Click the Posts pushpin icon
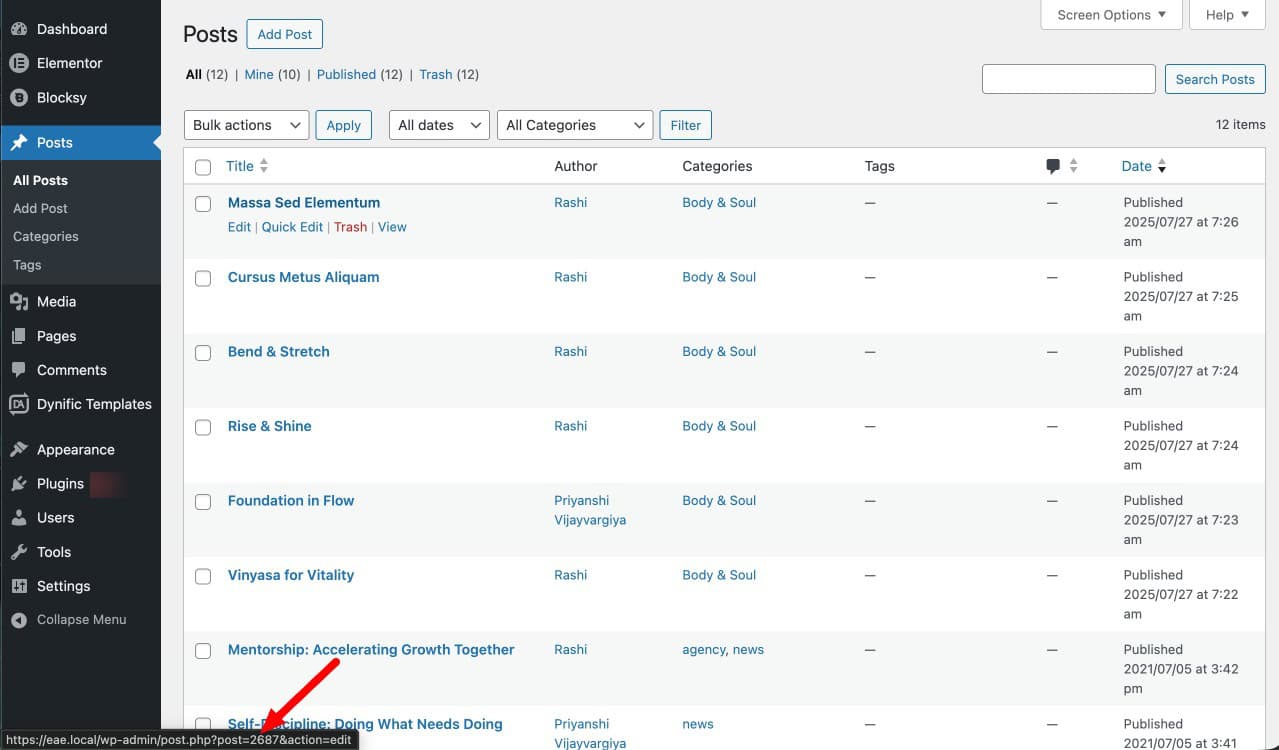 (19, 143)
